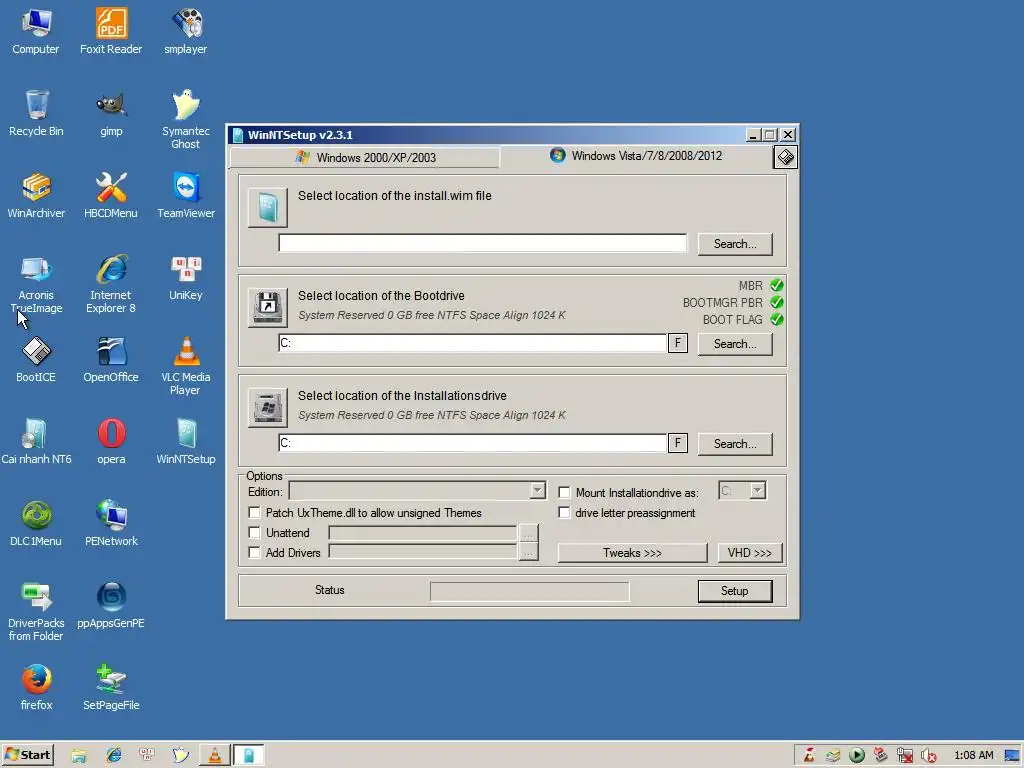This screenshot has width=1024, height=768.
Task: Browse for drivers folder with ... button
Action: pos(528,552)
